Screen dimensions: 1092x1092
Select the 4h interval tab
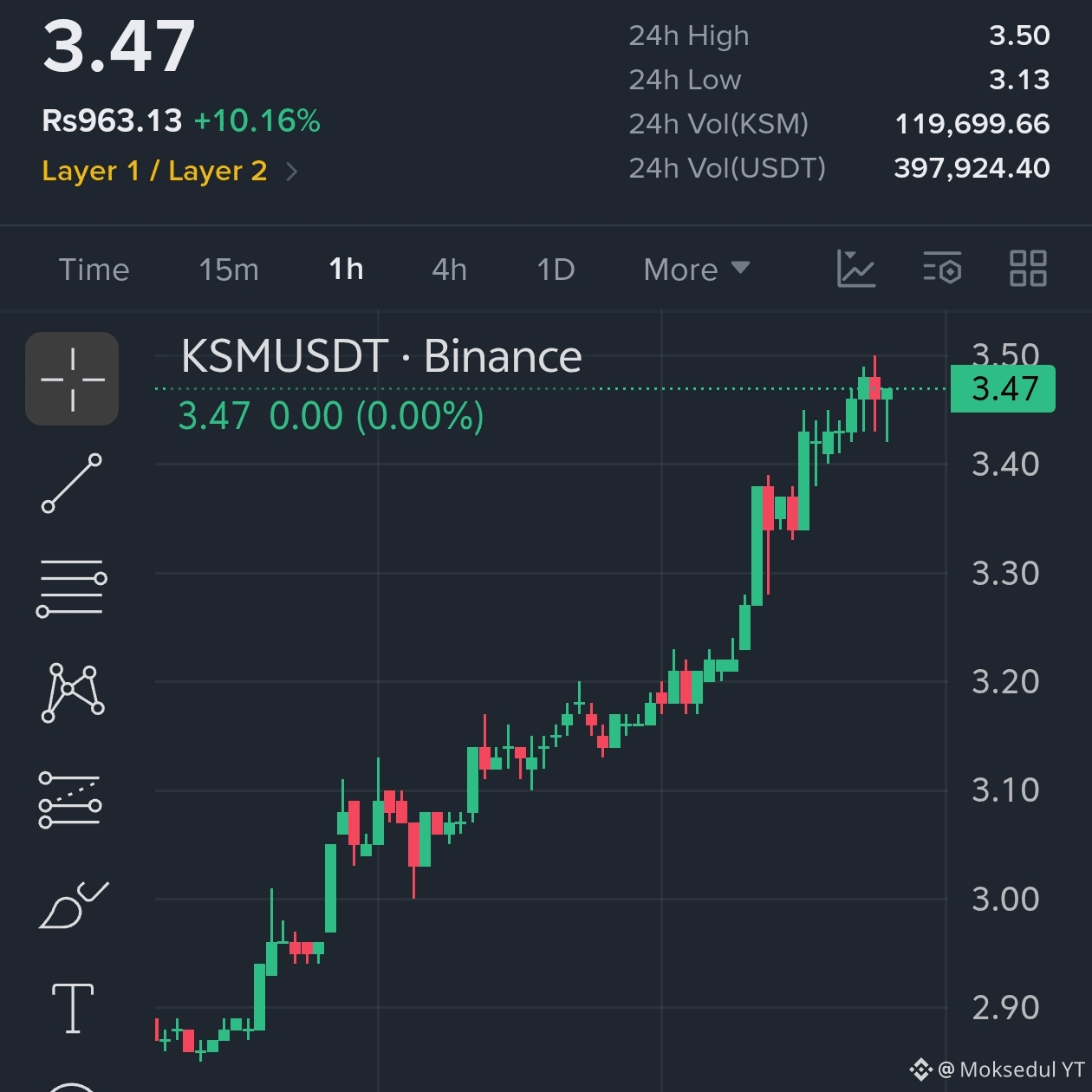pyautogui.click(x=449, y=270)
